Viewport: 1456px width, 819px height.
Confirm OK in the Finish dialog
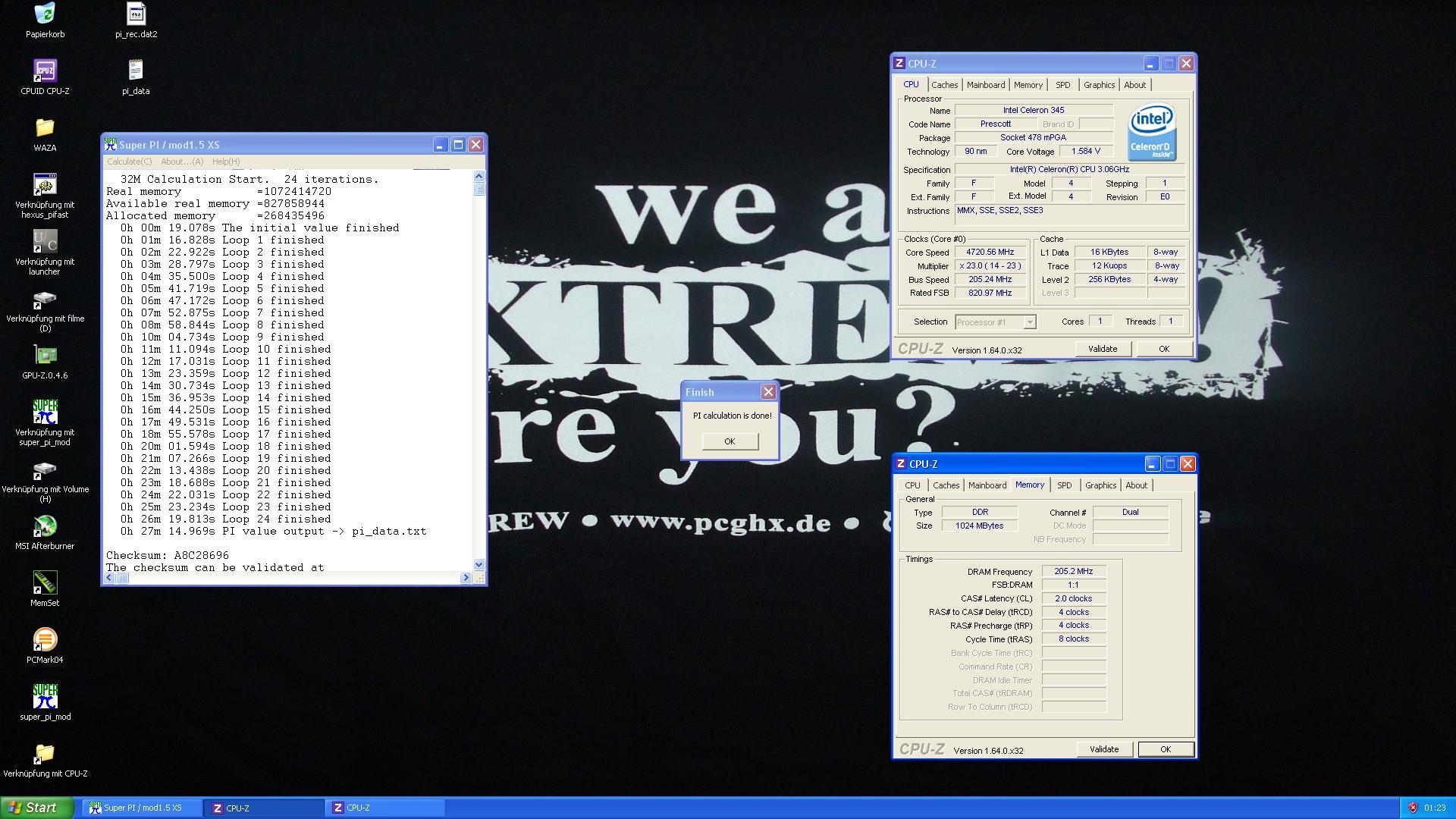tap(730, 441)
